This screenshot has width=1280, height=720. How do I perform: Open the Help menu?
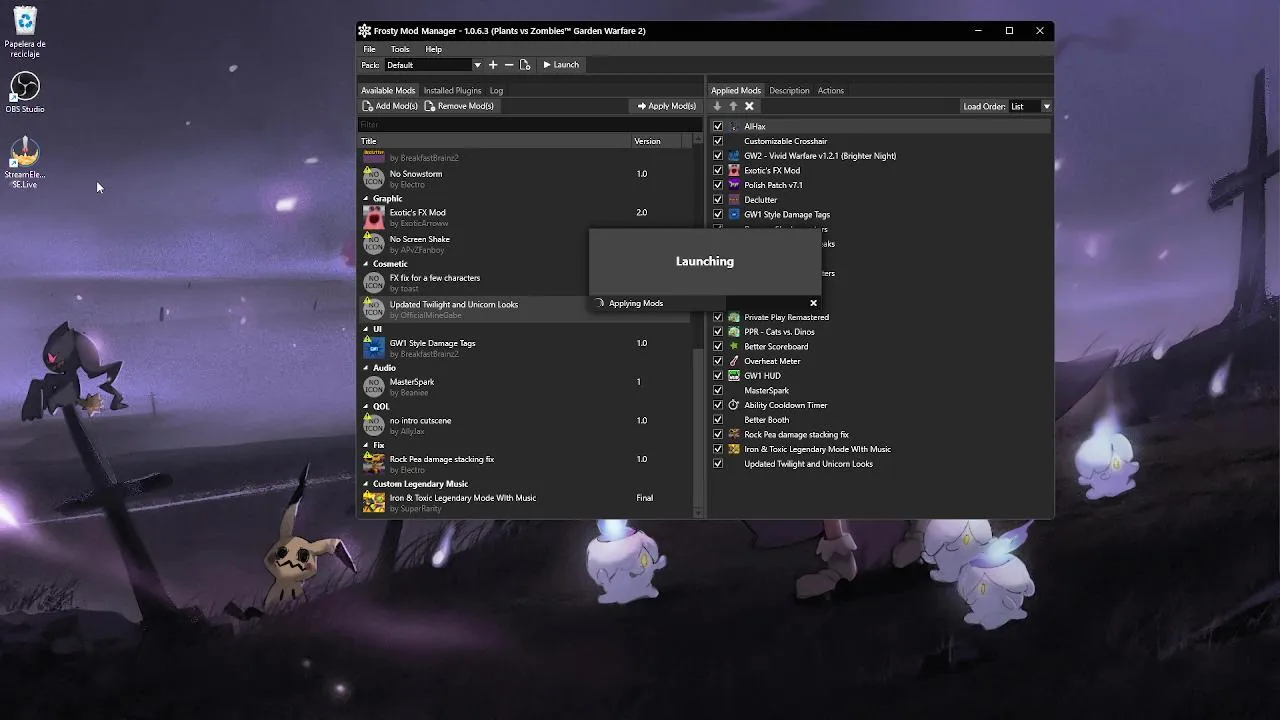[x=434, y=49]
